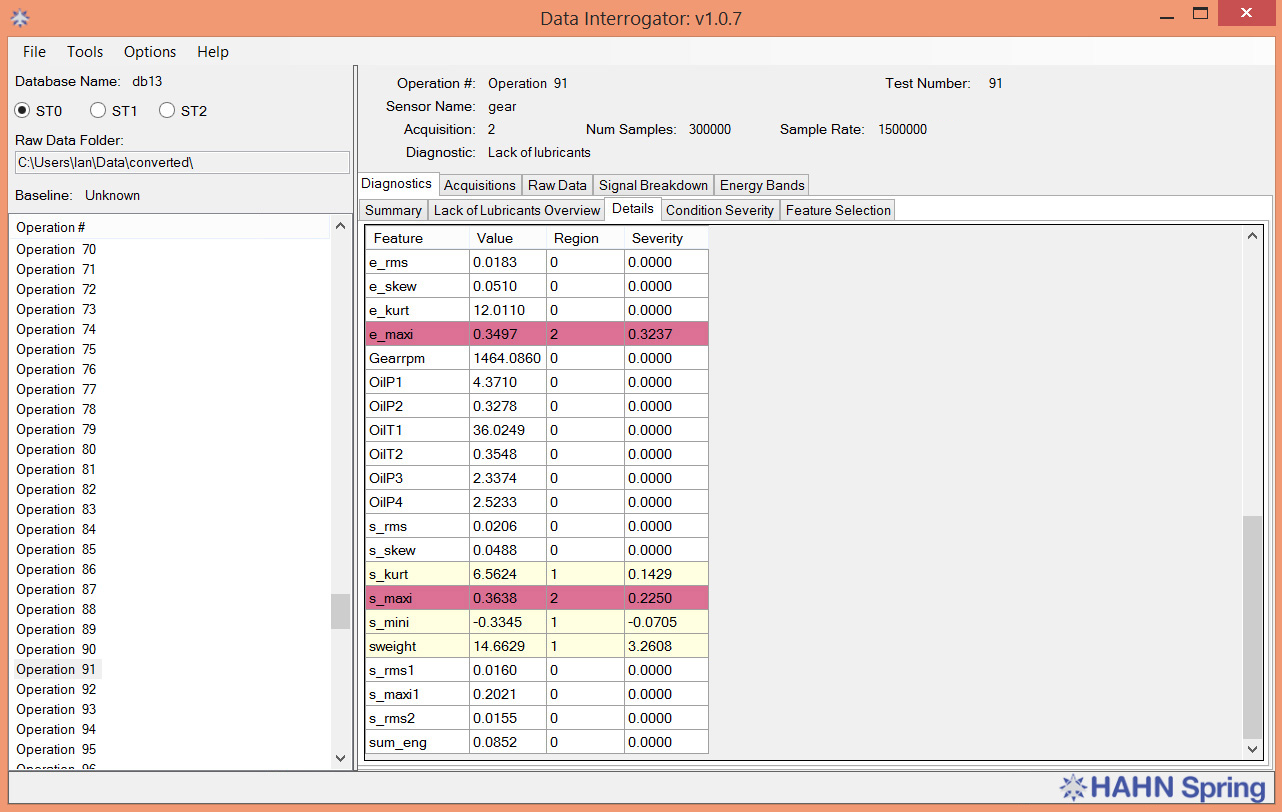Click the Sample Rate value 1500000

(x=902, y=130)
